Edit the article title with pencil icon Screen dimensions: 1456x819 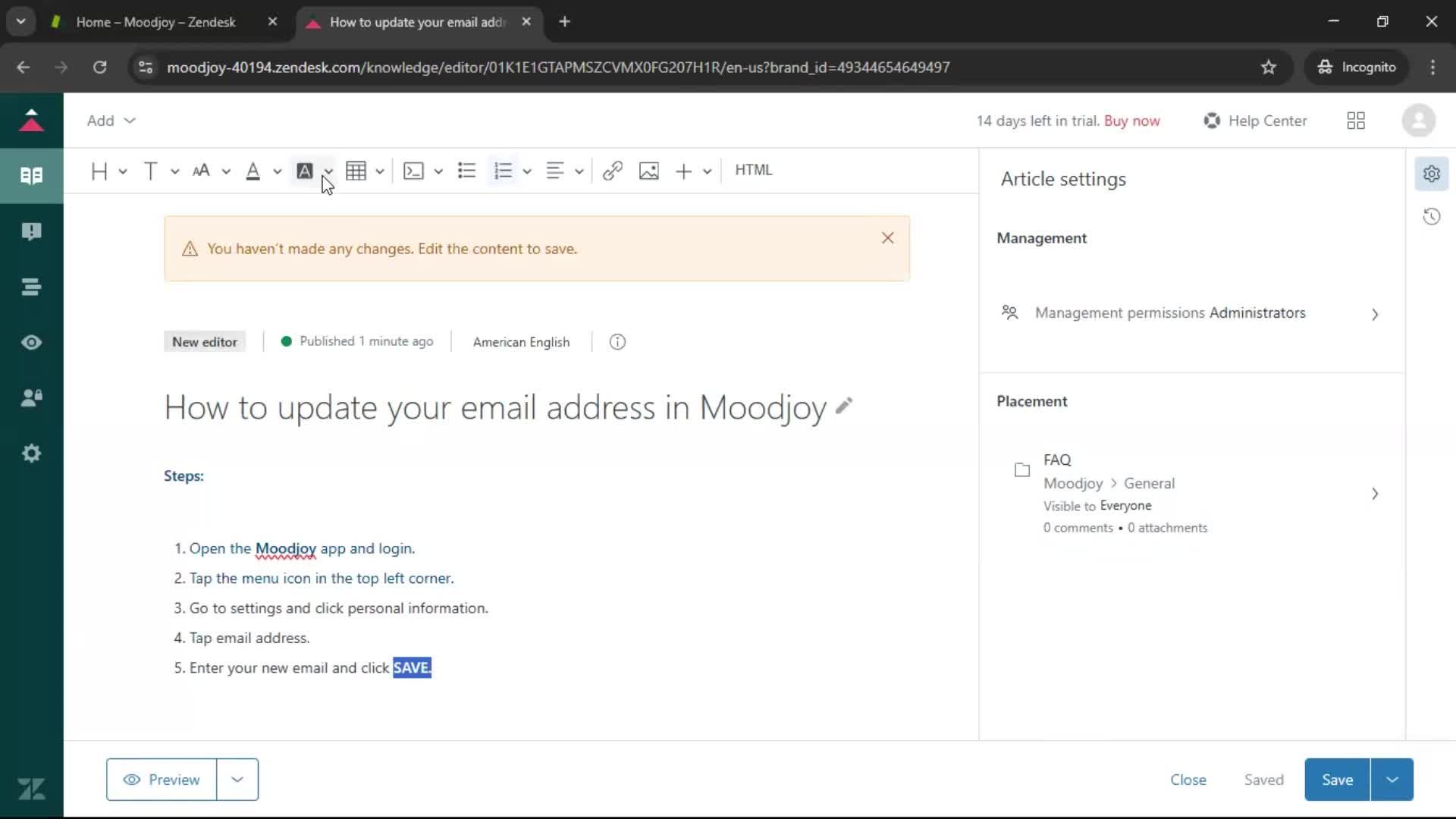pyautogui.click(x=843, y=406)
